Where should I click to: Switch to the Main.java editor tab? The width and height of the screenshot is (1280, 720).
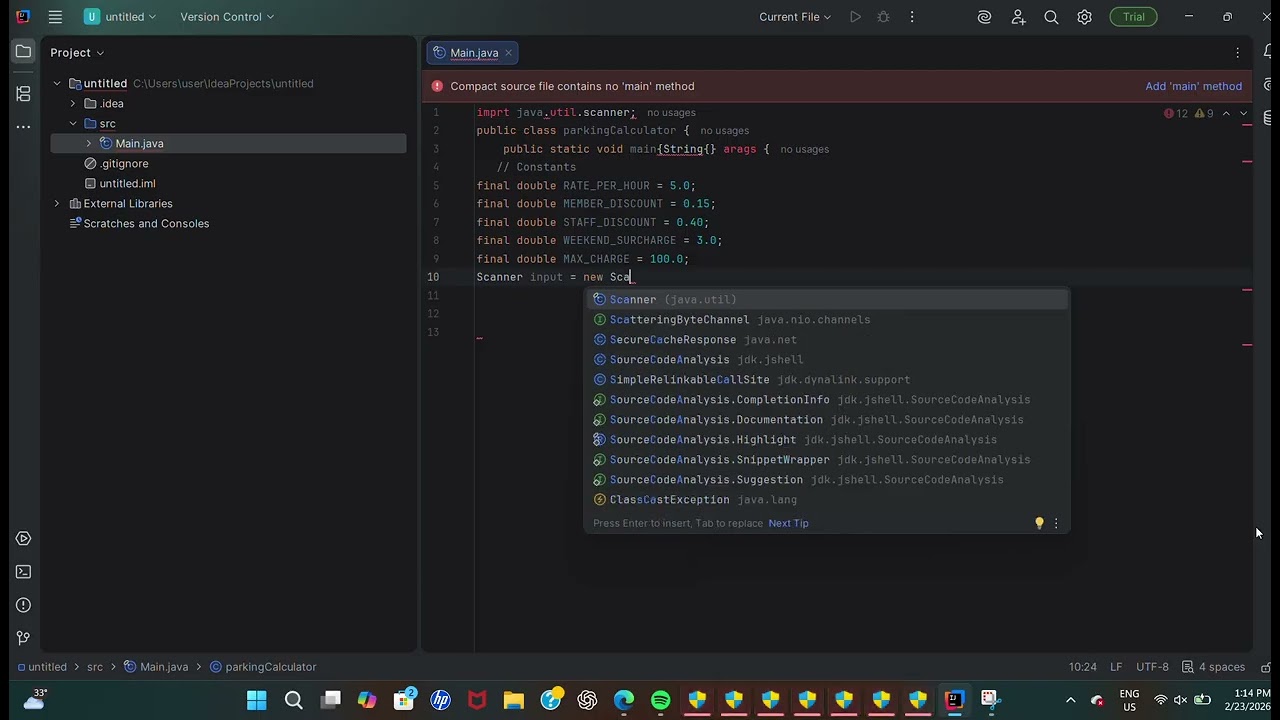click(474, 53)
